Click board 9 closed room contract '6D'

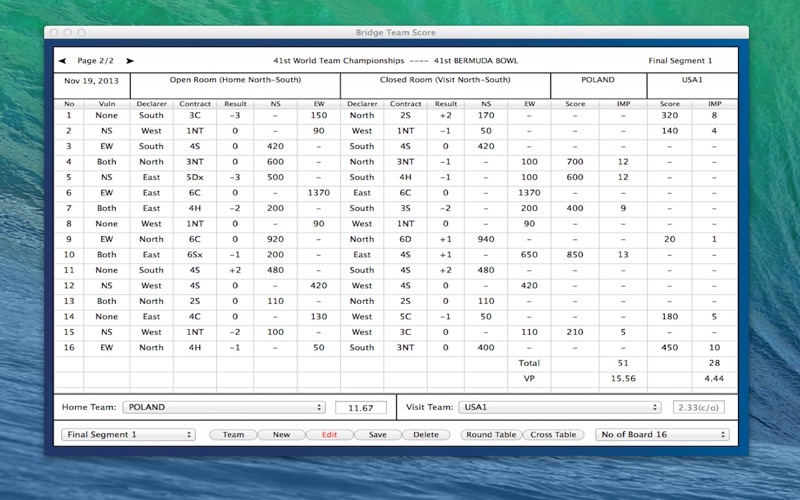406,239
